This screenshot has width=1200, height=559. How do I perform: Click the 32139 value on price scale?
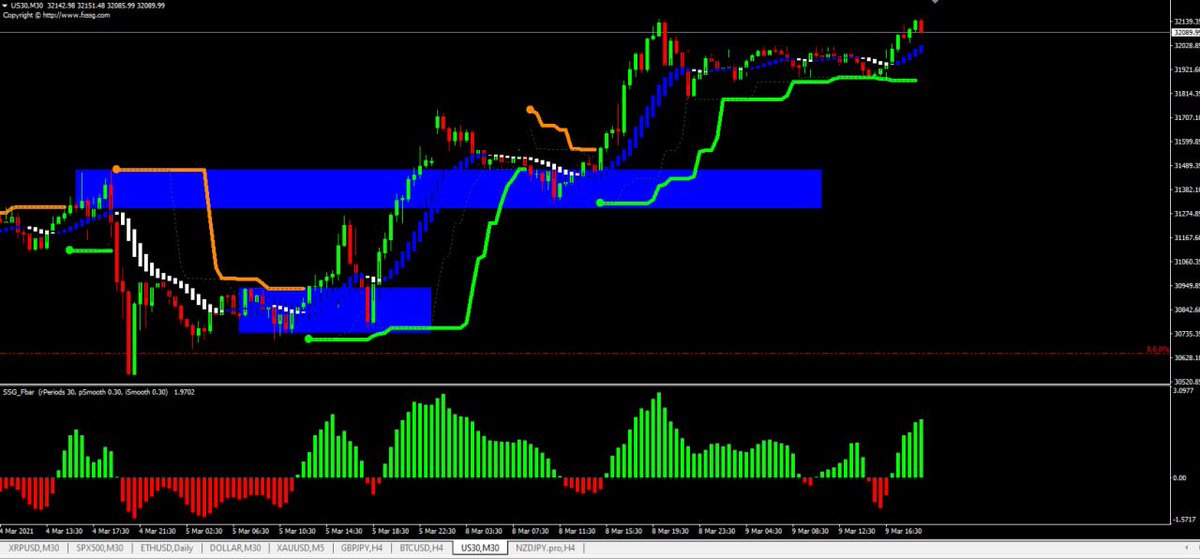click(1186, 21)
